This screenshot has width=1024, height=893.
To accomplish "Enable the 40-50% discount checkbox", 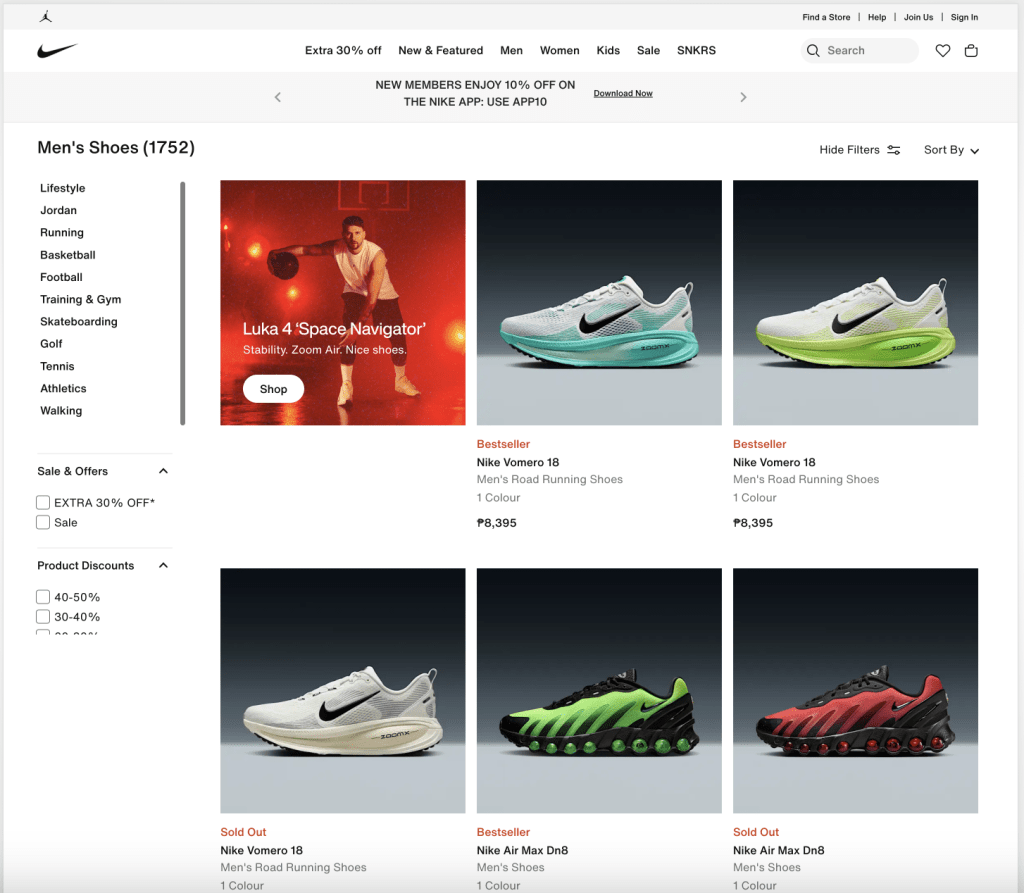I will 43,597.
